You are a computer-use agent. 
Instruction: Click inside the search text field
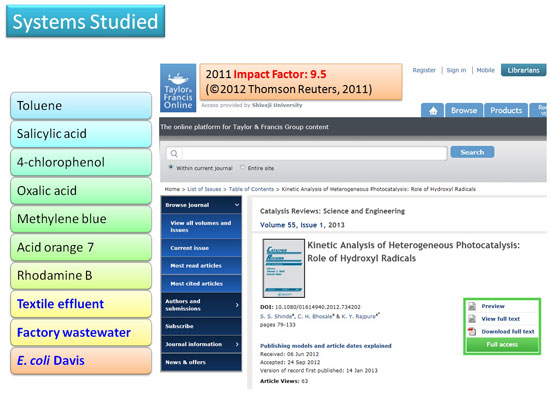(x=314, y=154)
